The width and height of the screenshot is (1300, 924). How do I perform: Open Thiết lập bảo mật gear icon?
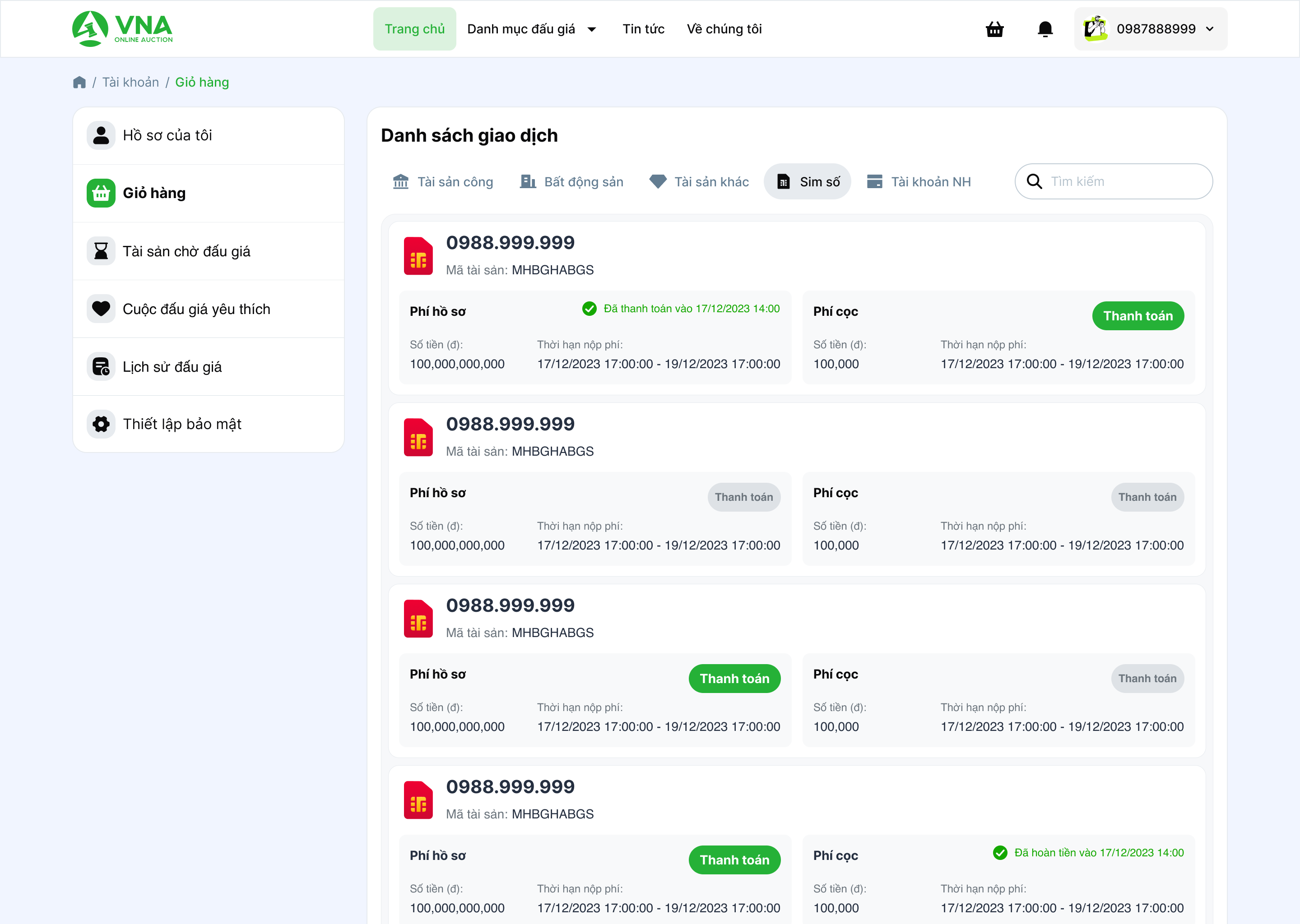(x=101, y=424)
